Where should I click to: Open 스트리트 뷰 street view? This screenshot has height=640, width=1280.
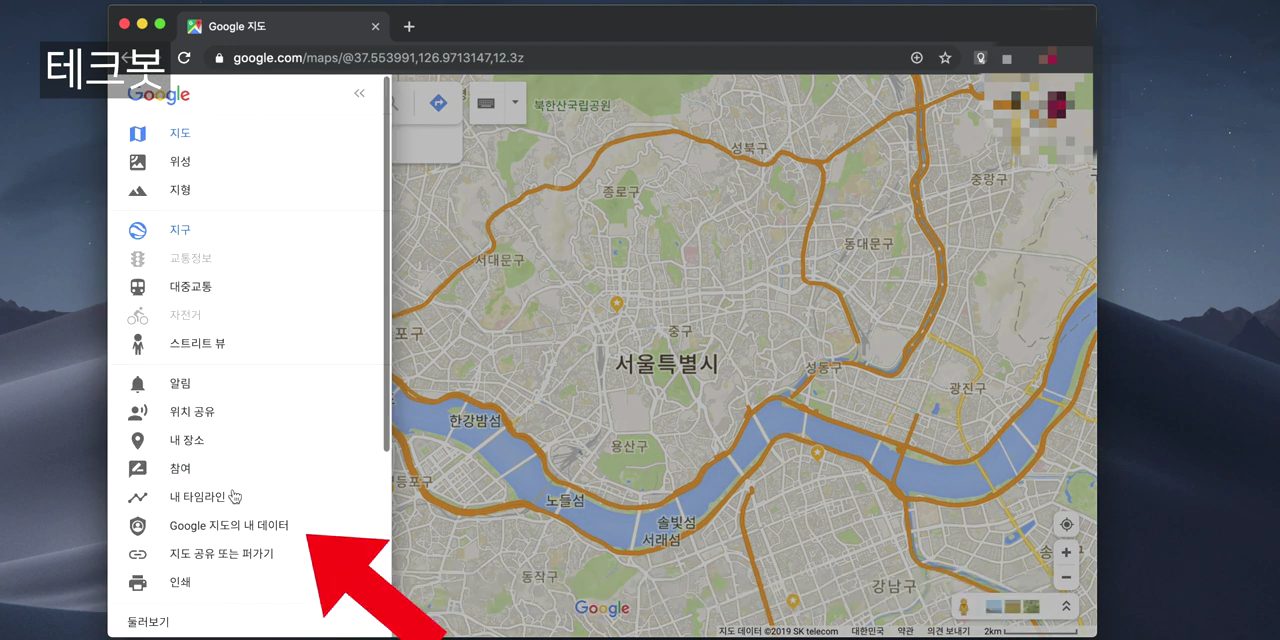pyautogui.click(x=197, y=344)
